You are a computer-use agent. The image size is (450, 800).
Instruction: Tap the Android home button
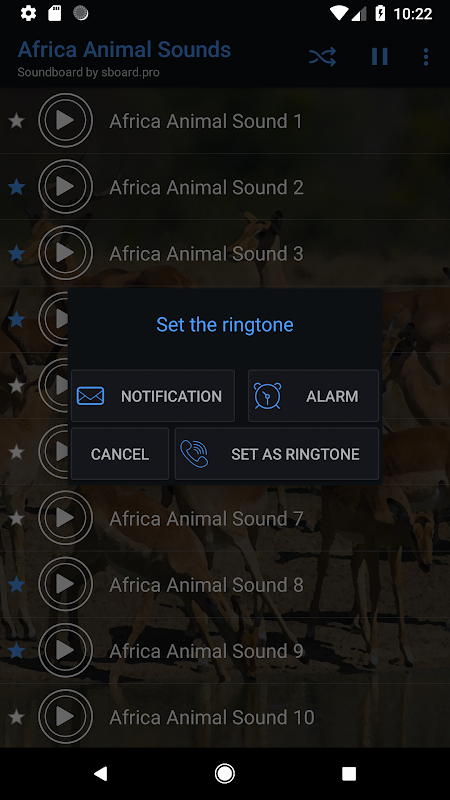(x=224, y=774)
